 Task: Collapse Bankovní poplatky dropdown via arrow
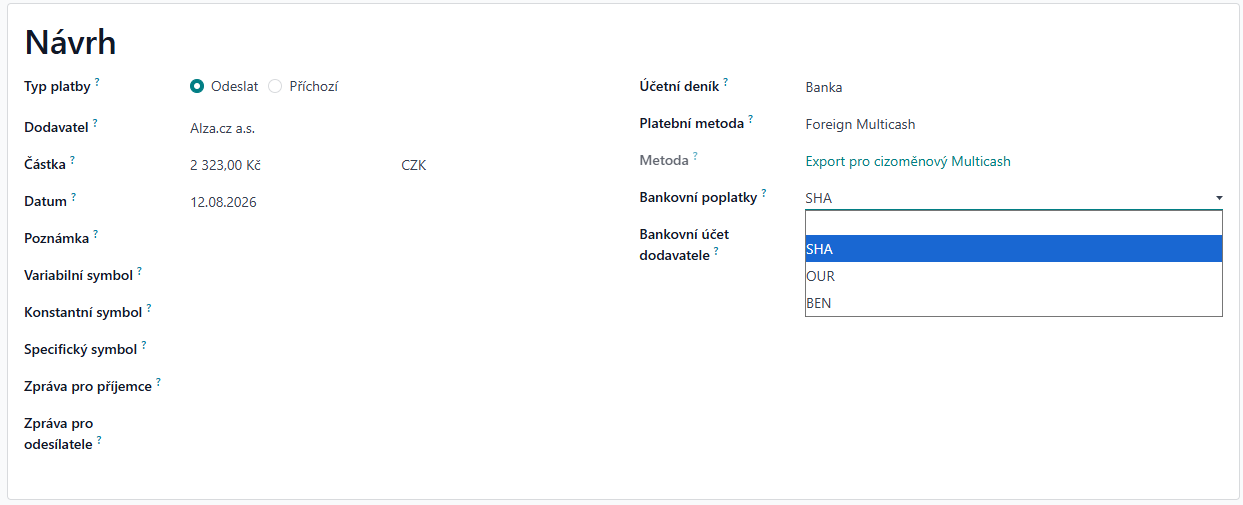1219,198
